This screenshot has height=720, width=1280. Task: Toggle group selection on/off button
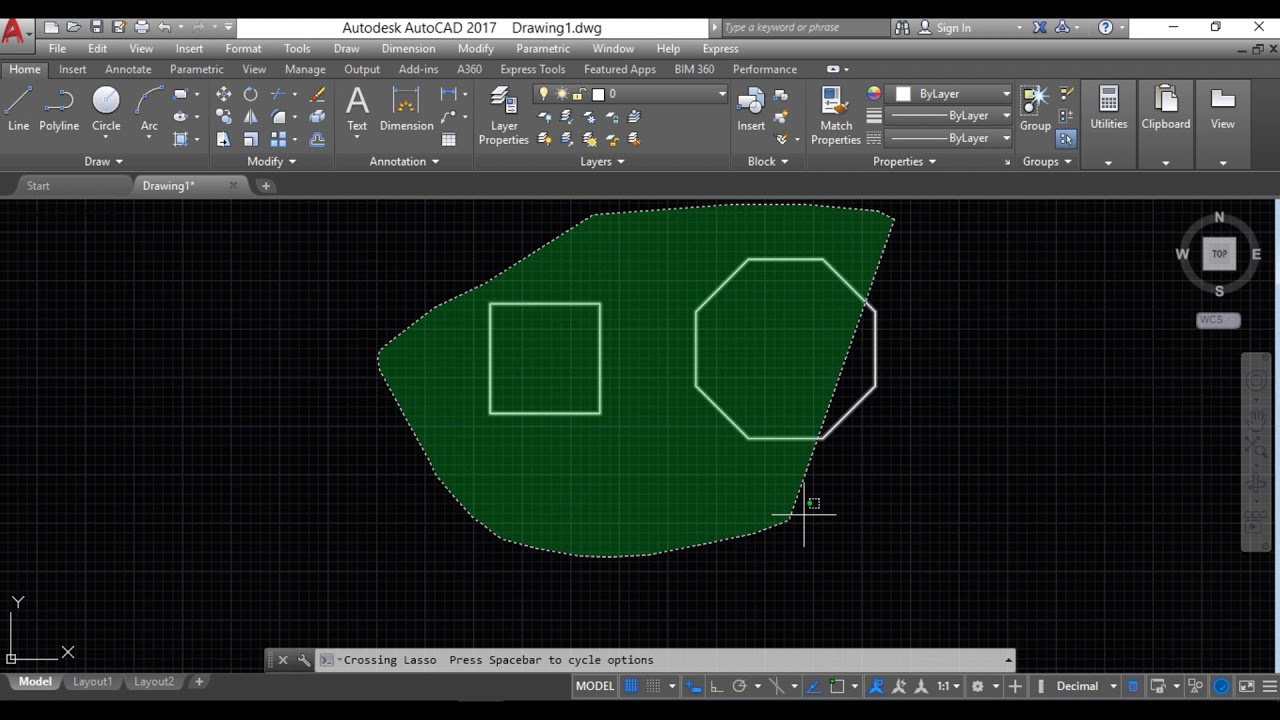1066,138
